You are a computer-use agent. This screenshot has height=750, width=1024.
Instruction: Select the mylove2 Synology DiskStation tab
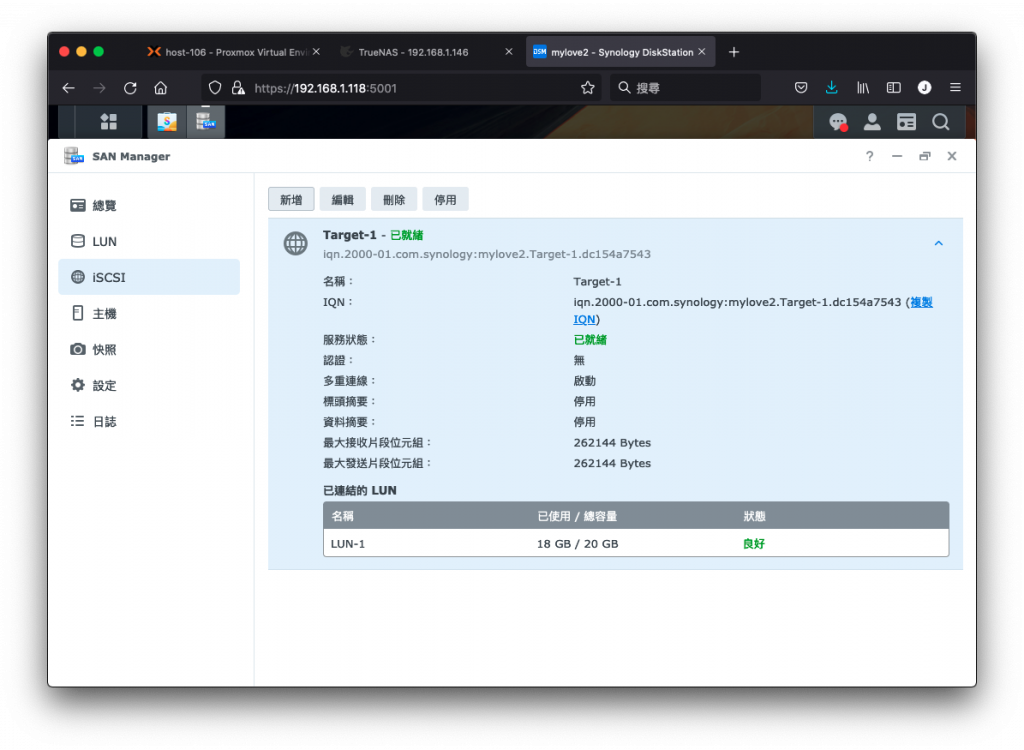pyautogui.click(x=620, y=52)
